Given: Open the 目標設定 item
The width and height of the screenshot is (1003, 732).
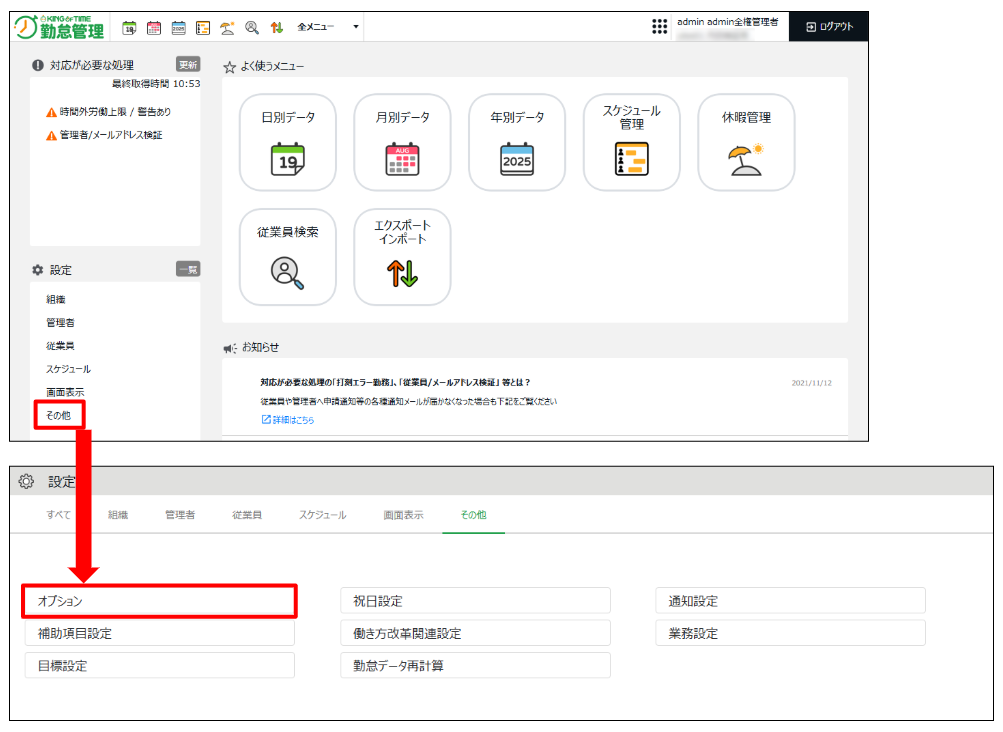Looking at the screenshot, I should (x=159, y=665).
